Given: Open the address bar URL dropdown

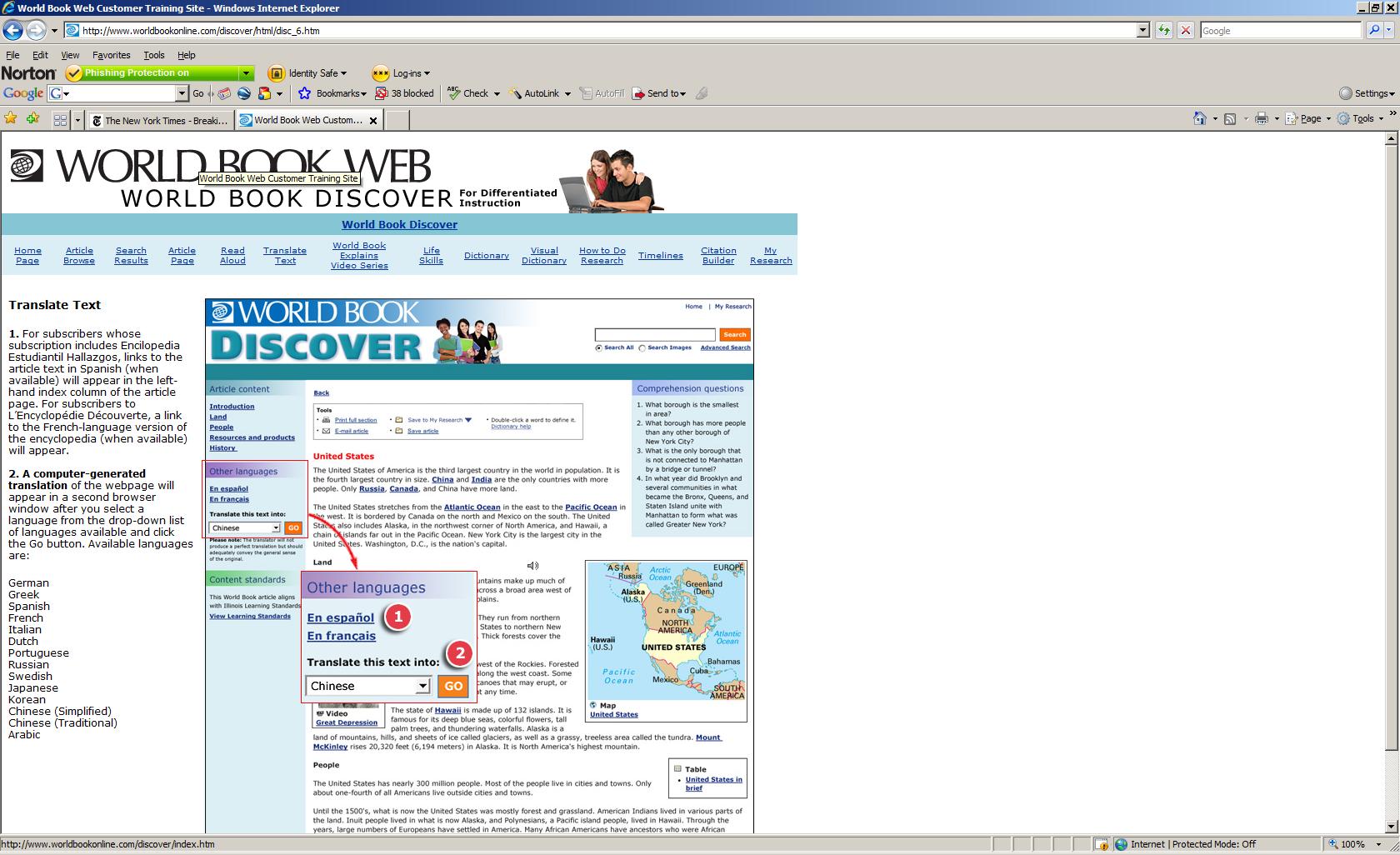Looking at the screenshot, I should tap(1143, 31).
